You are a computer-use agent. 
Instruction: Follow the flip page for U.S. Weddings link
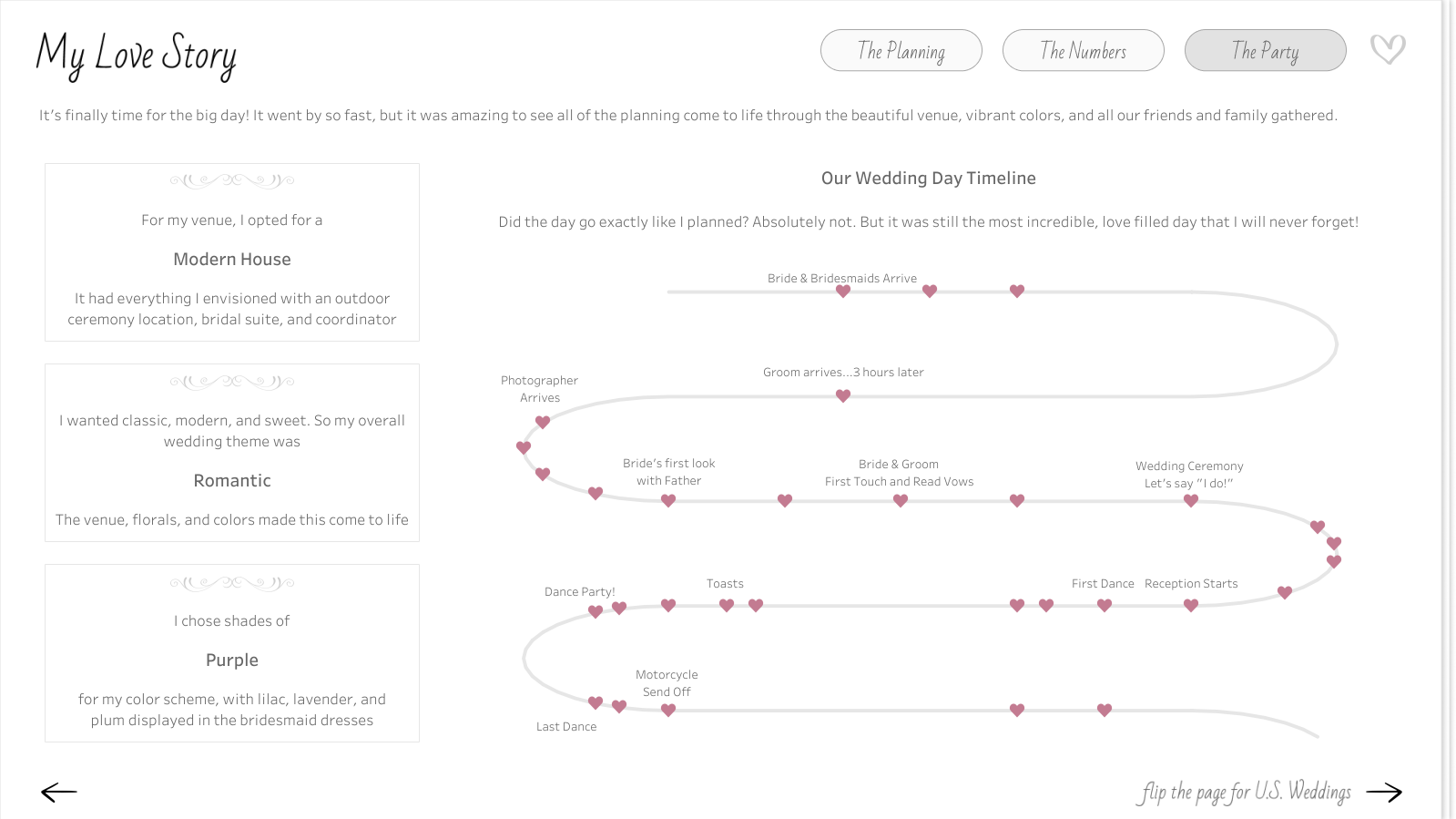tap(1244, 792)
